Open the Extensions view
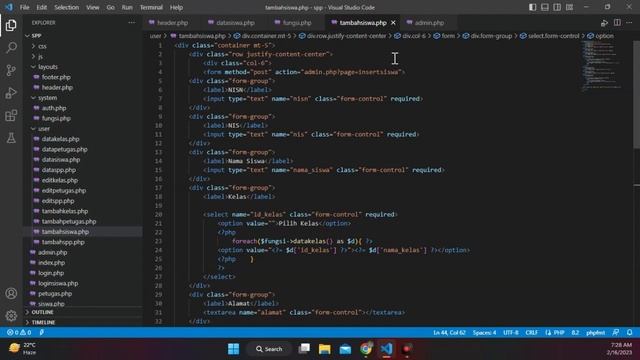The height and width of the screenshot is (360, 640). tap(11, 116)
